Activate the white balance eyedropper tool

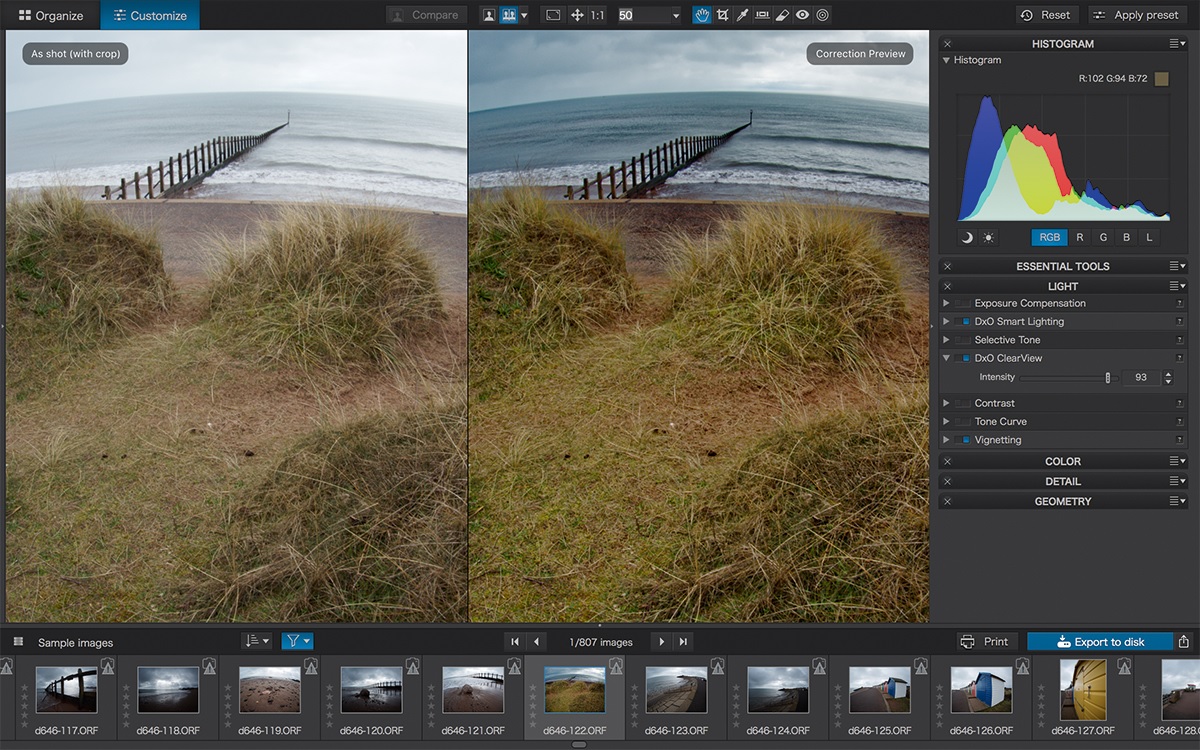point(742,15)
